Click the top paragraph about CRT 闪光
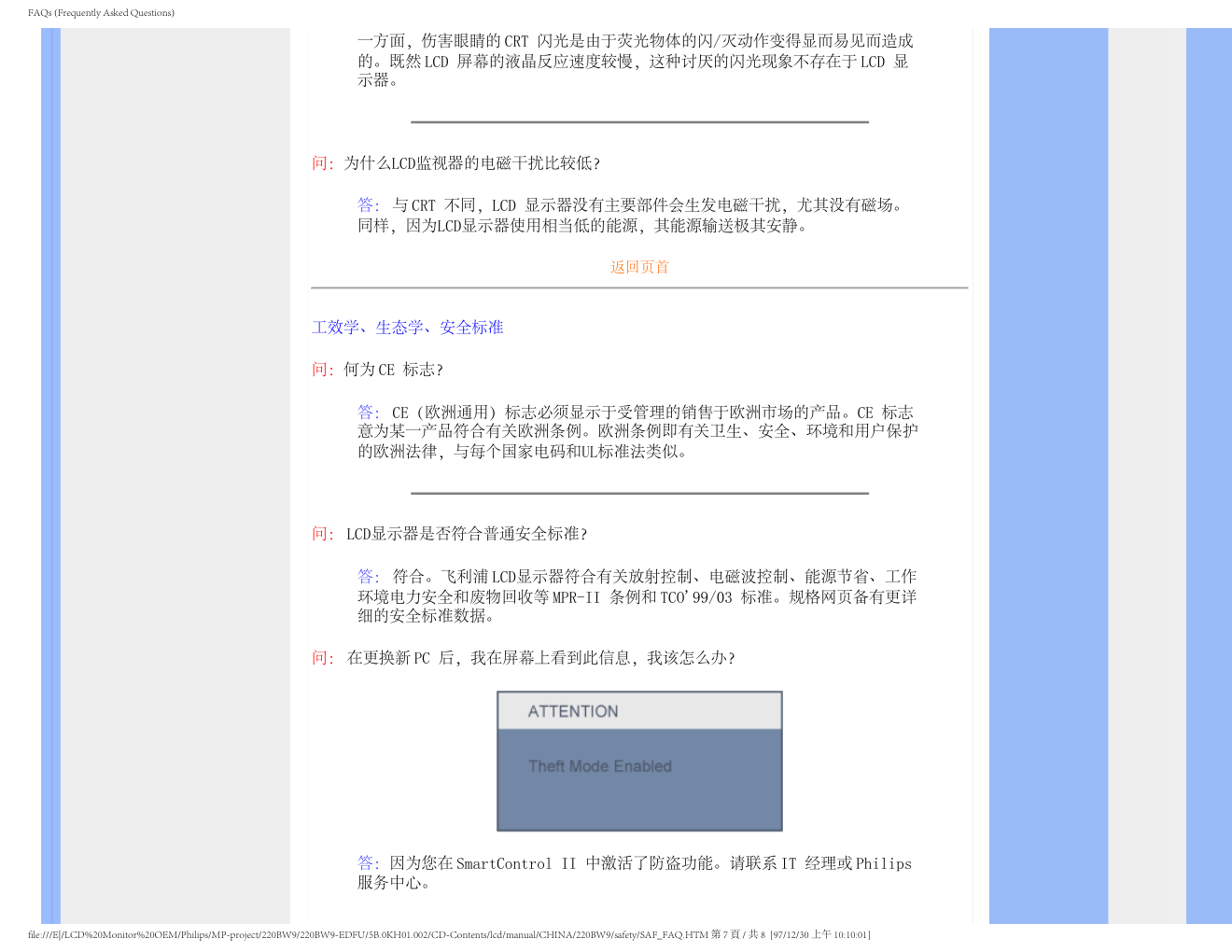 click(x=635, y=61)
